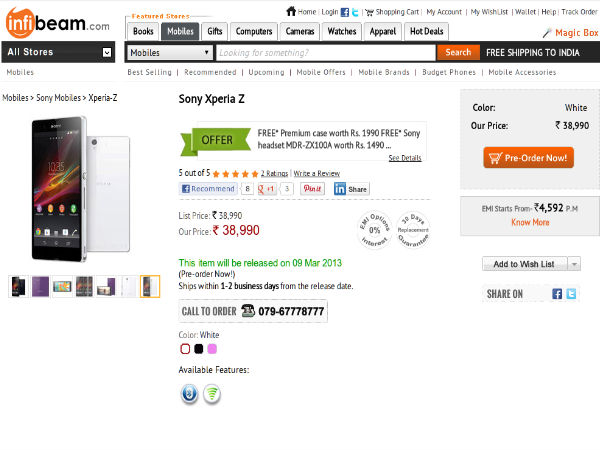600x450 pixels.
Task: Click the search input field
Action: 326,52
